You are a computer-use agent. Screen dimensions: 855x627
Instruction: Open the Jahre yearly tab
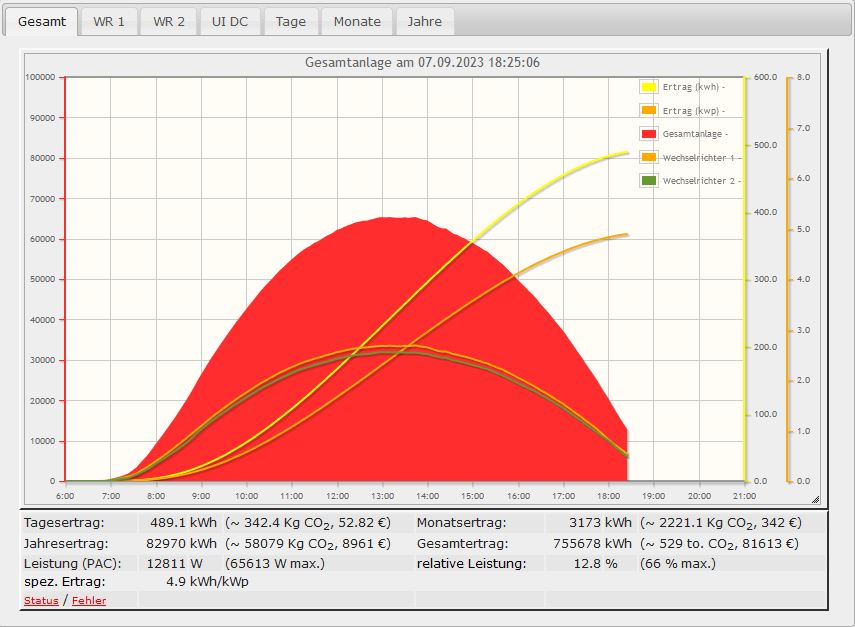(x=424, y=21)
